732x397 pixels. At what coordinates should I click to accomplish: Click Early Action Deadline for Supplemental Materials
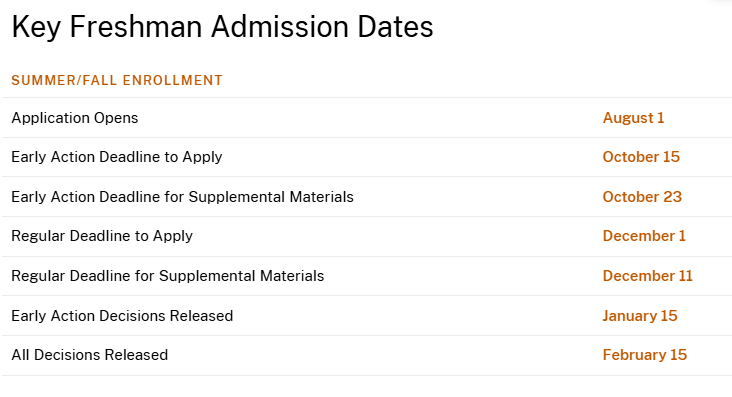183,197
